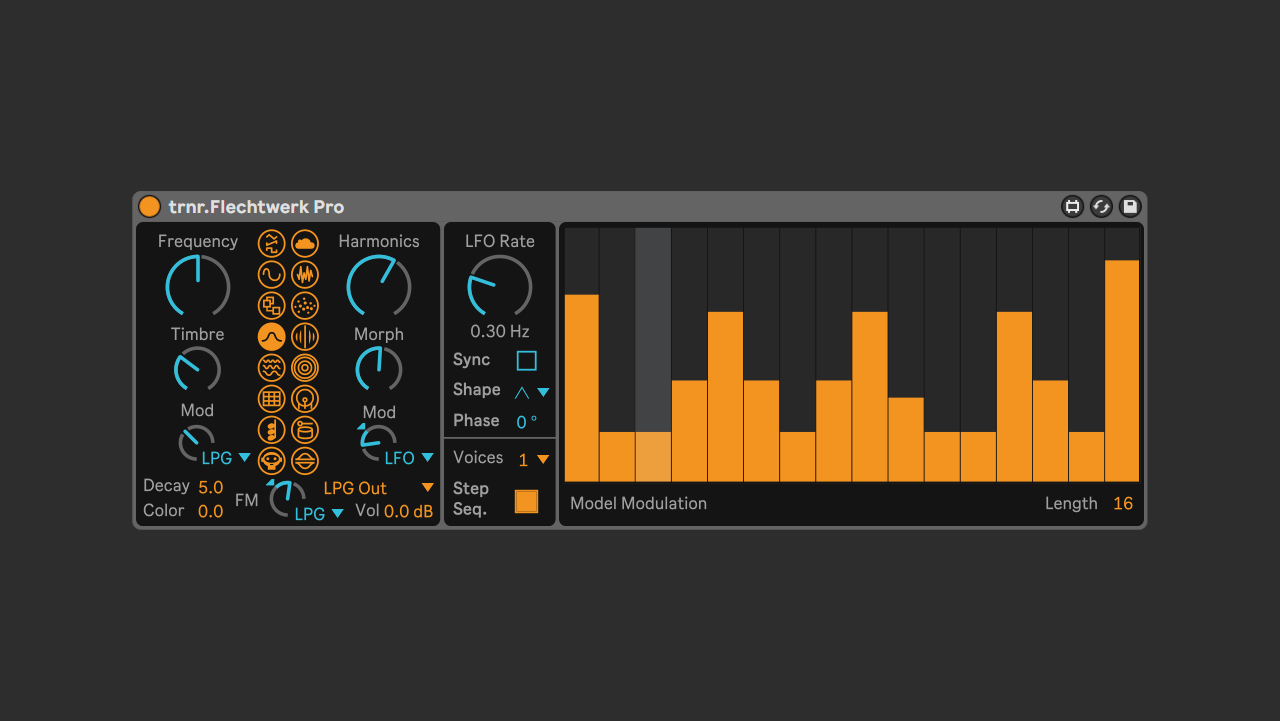The width and height of the screenshot is (1280, 721).
Task: Pick the concentric circles model icon
Action: [305, 368]
